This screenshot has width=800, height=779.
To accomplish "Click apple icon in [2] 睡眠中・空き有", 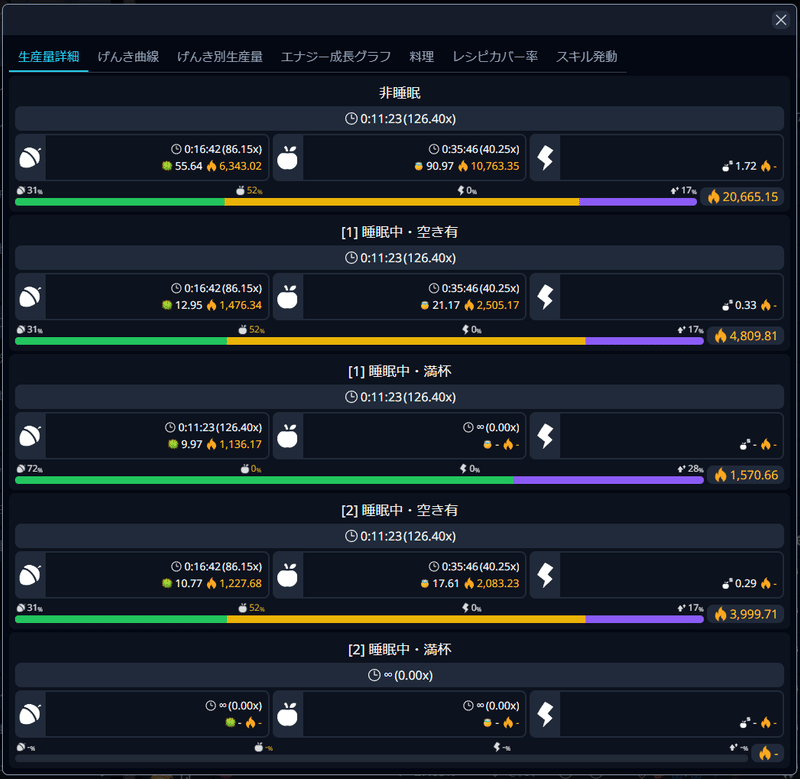I will (x=287, y=575).
